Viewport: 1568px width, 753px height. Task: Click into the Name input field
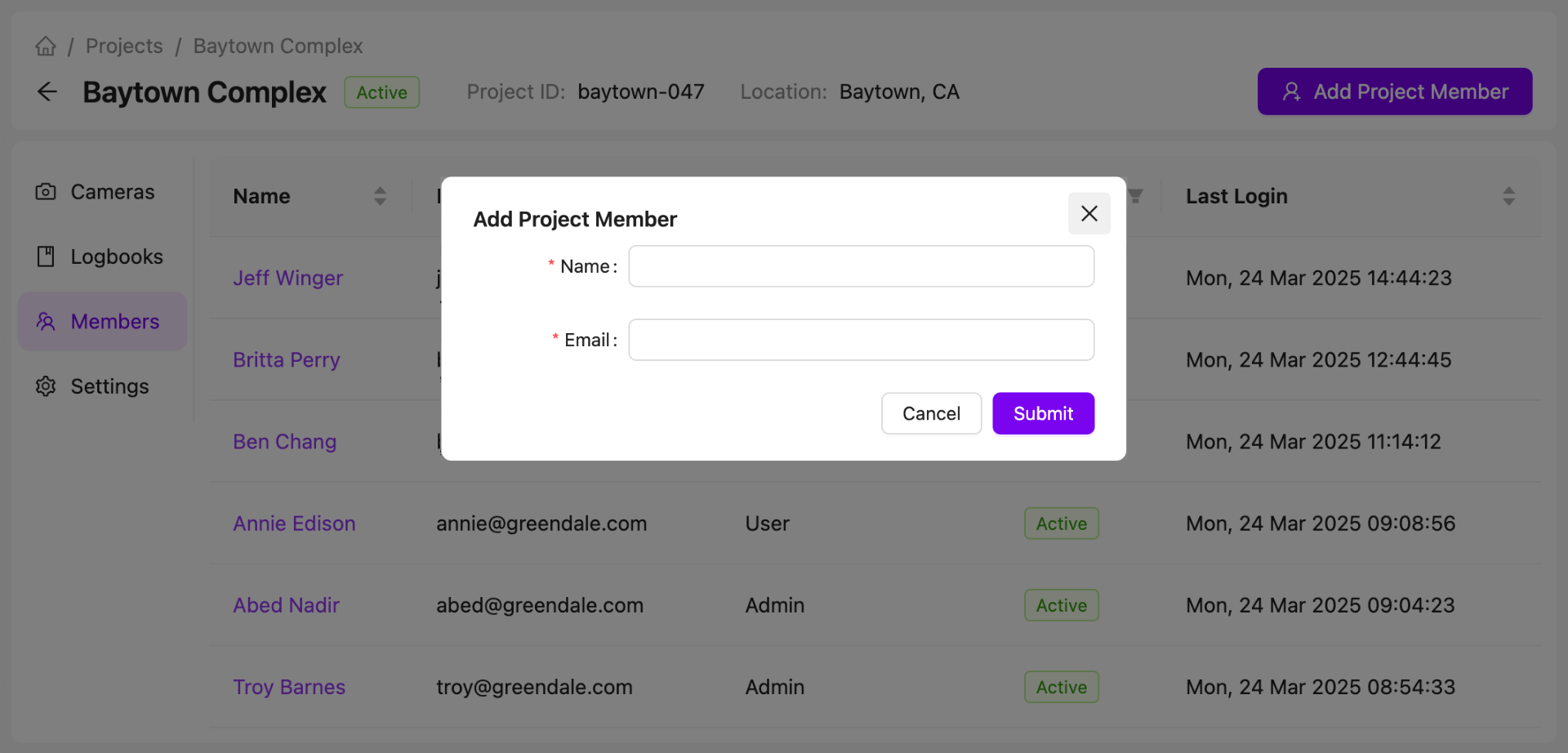(x=861, y=265)
